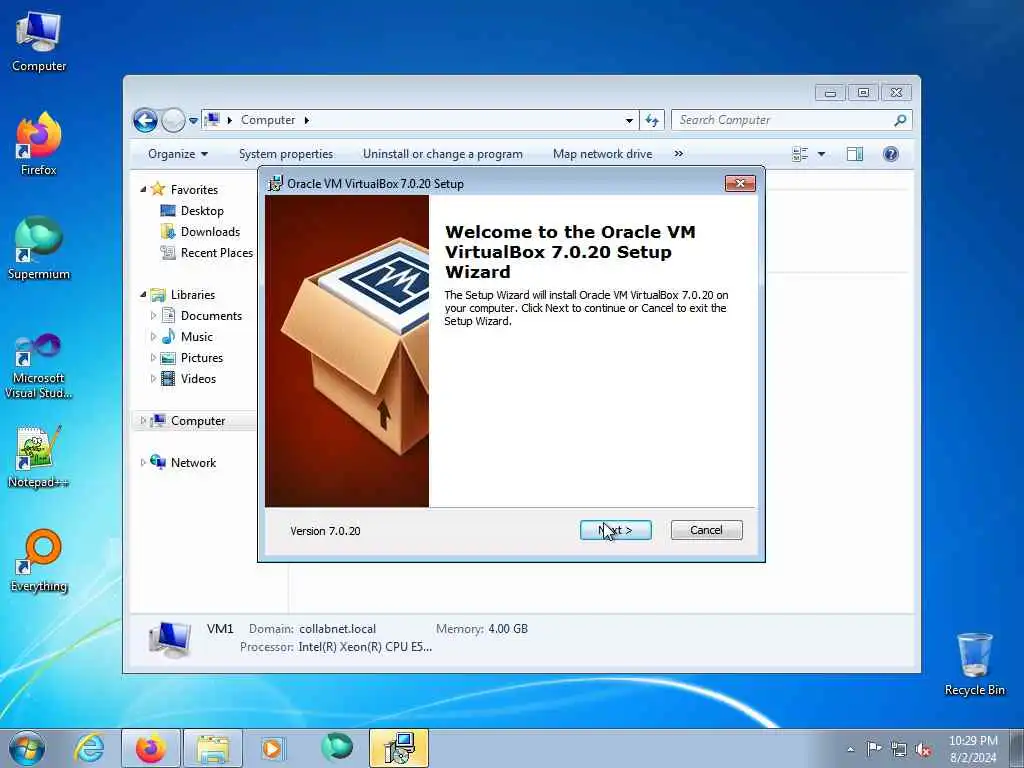Viewport: 1024px width, 768px height.
Task: Refresh the Computer view in Explorer
Action: click(x=652, y=120)
